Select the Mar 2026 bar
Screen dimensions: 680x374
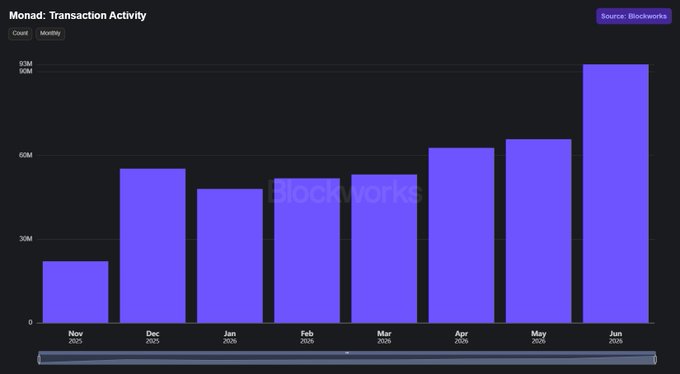point(384,249)
